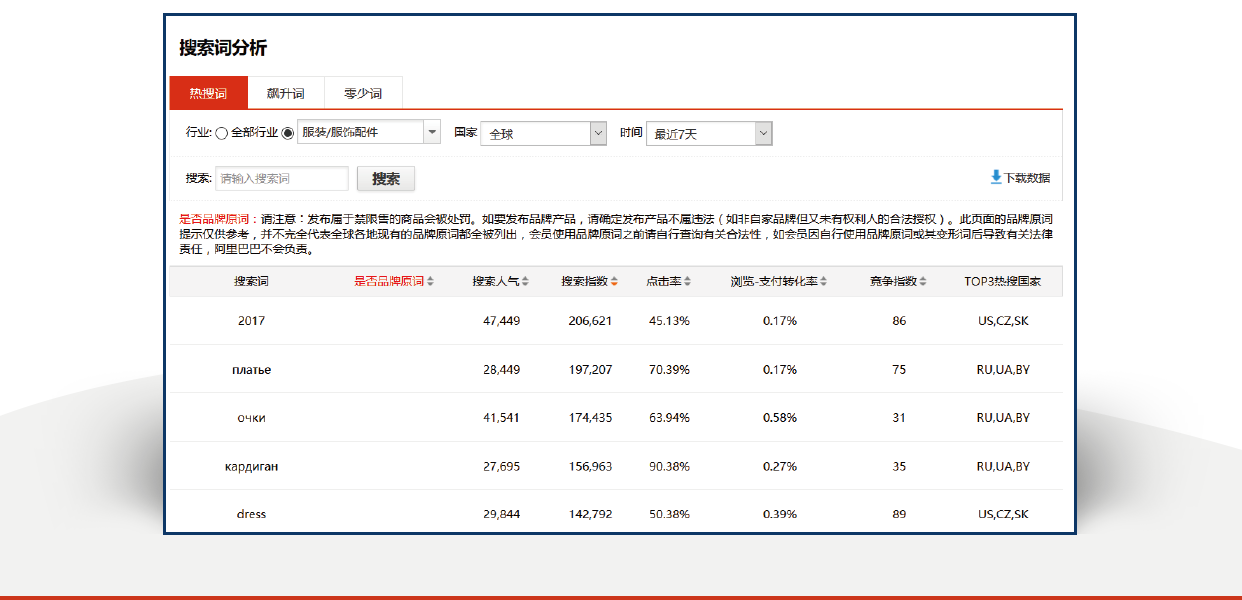Open the 飙升词 tab

pyautogui.click(x=285, y=93)
